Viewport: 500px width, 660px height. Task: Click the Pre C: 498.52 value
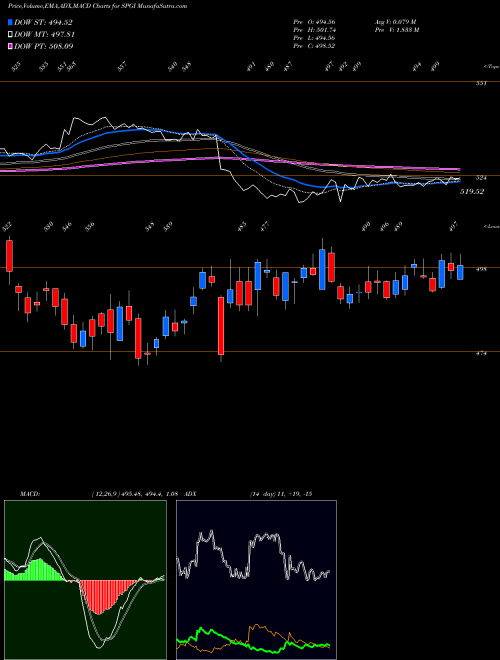(314, 46)
